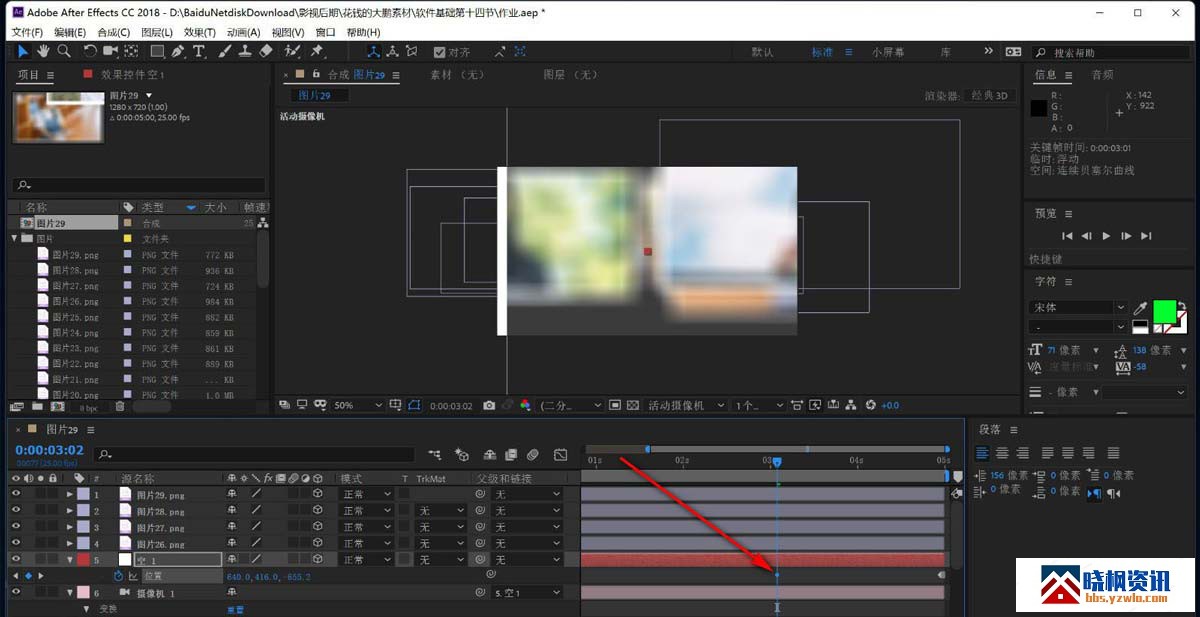This screenshot has height=617, width=1200.
Task: Open the resolution (二分... dropdown
Action: (571, 405)
